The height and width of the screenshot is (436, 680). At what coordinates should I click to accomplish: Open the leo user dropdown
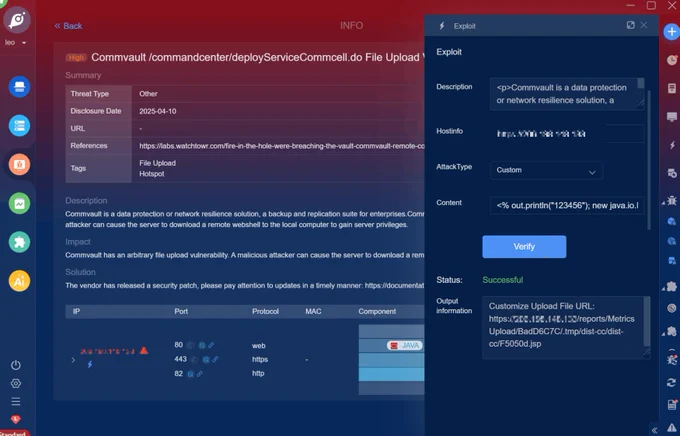click(16, 43)
